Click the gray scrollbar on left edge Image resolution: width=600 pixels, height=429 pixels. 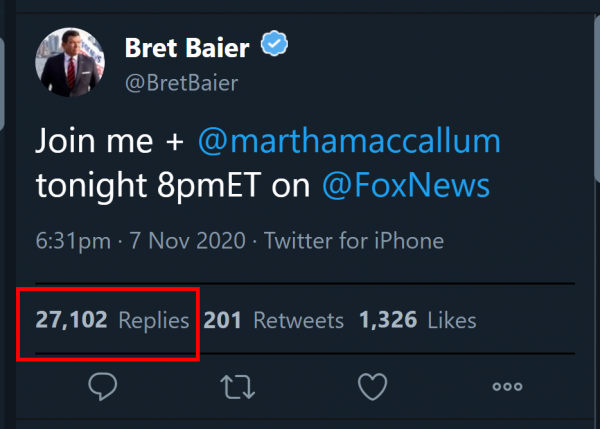3,60
